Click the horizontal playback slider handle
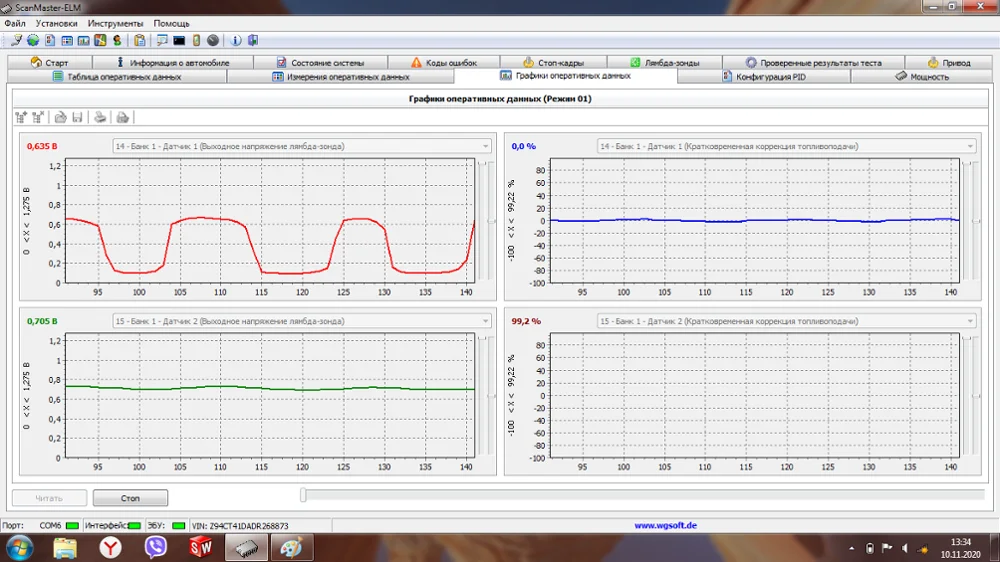1000x562 pixels. pyautogui.click(x=303, y=494)
